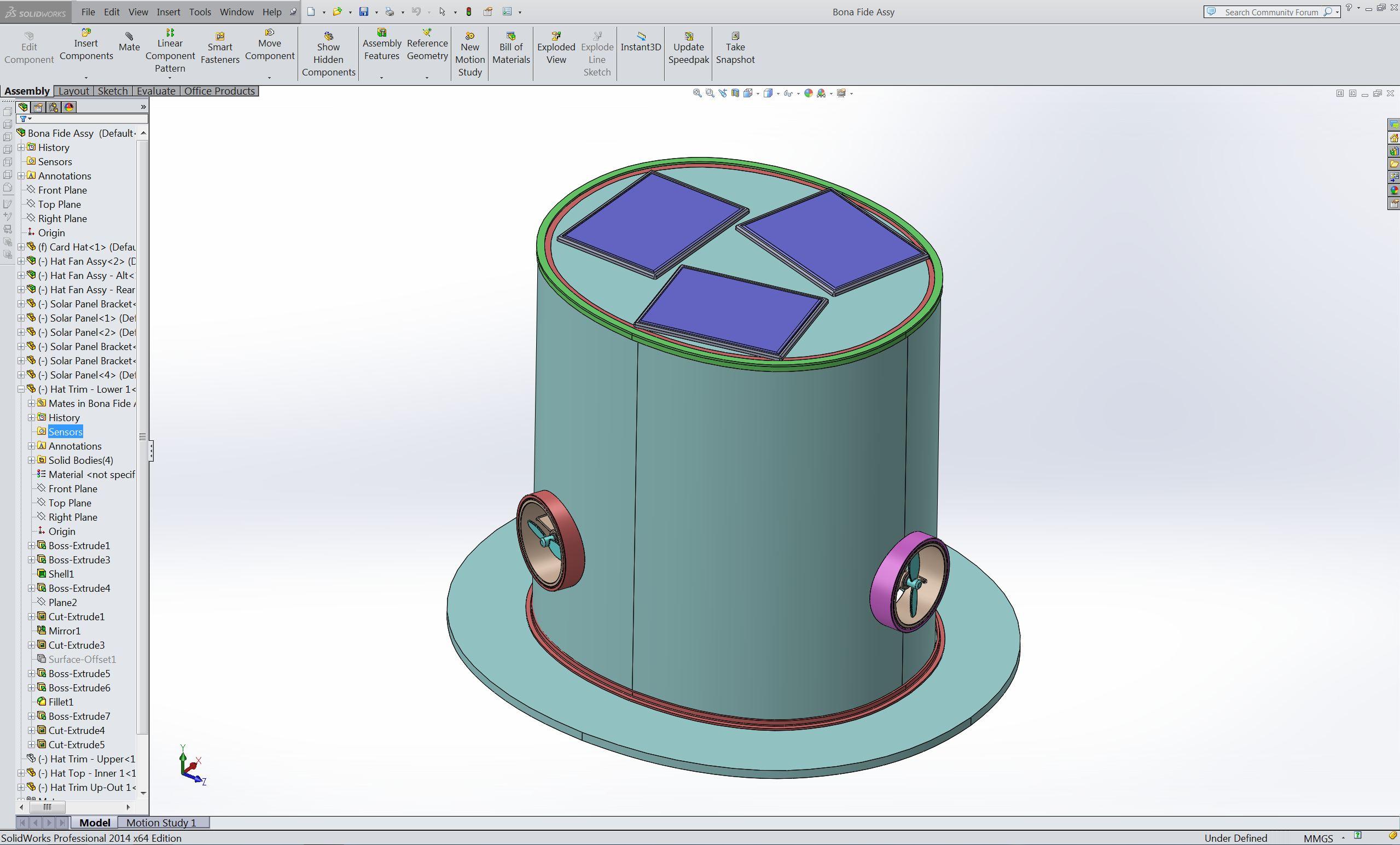
Task: Select the Exploded View tool
Action: pos(556,48)
